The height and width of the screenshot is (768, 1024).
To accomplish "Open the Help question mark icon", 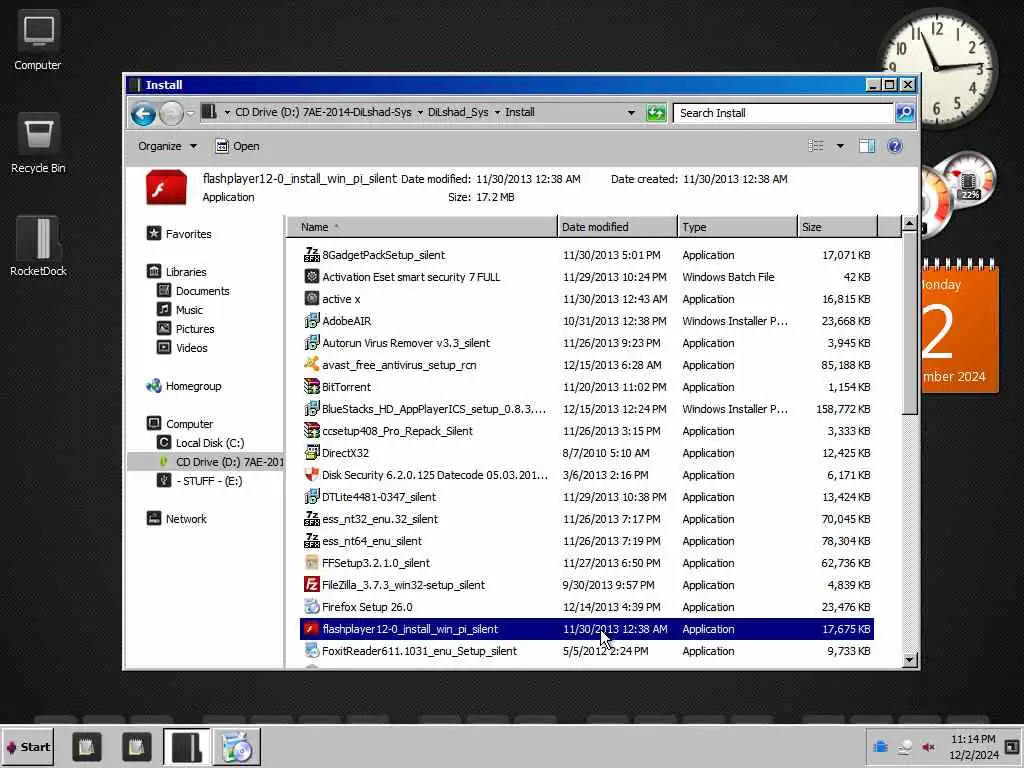I will click(895, 146).
